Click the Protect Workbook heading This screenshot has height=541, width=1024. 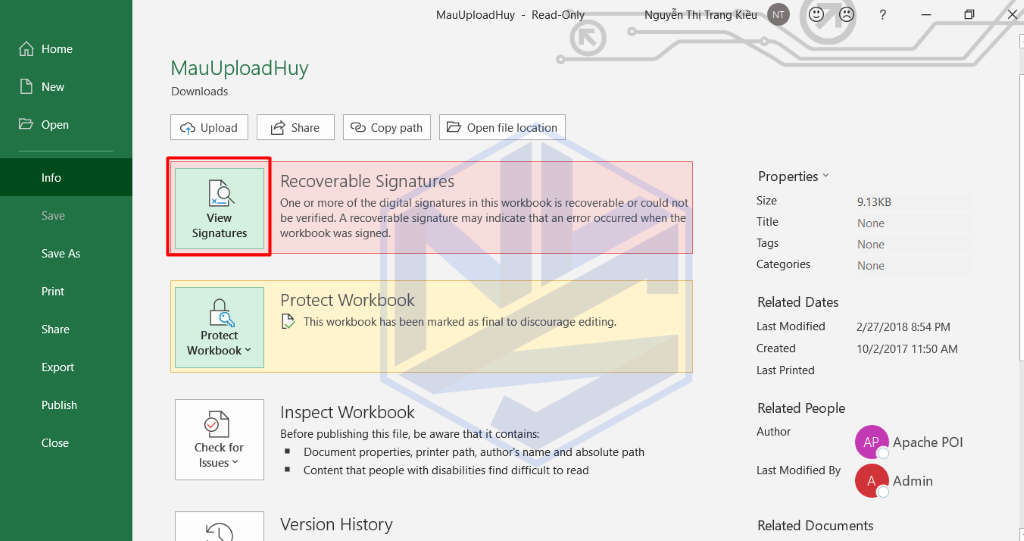pyautogui.click(x=347, y=300)
